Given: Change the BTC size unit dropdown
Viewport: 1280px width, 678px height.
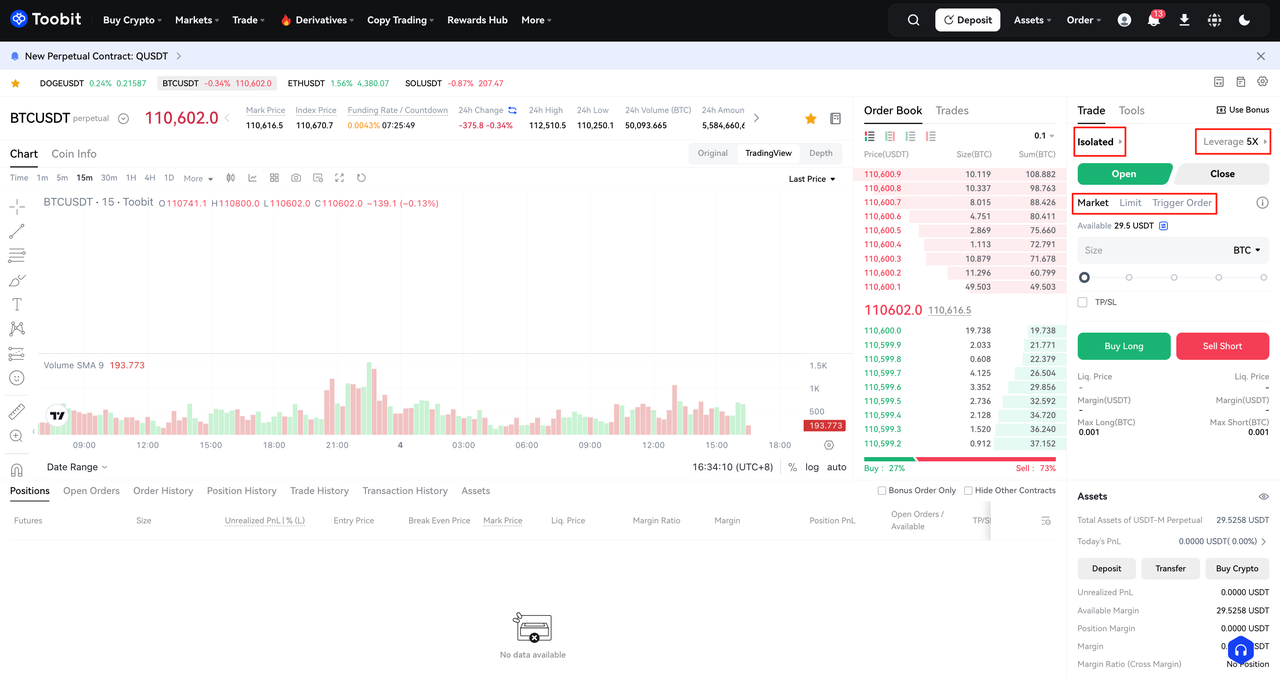Looking at the screenshot, I should (x=1247, y=250).
